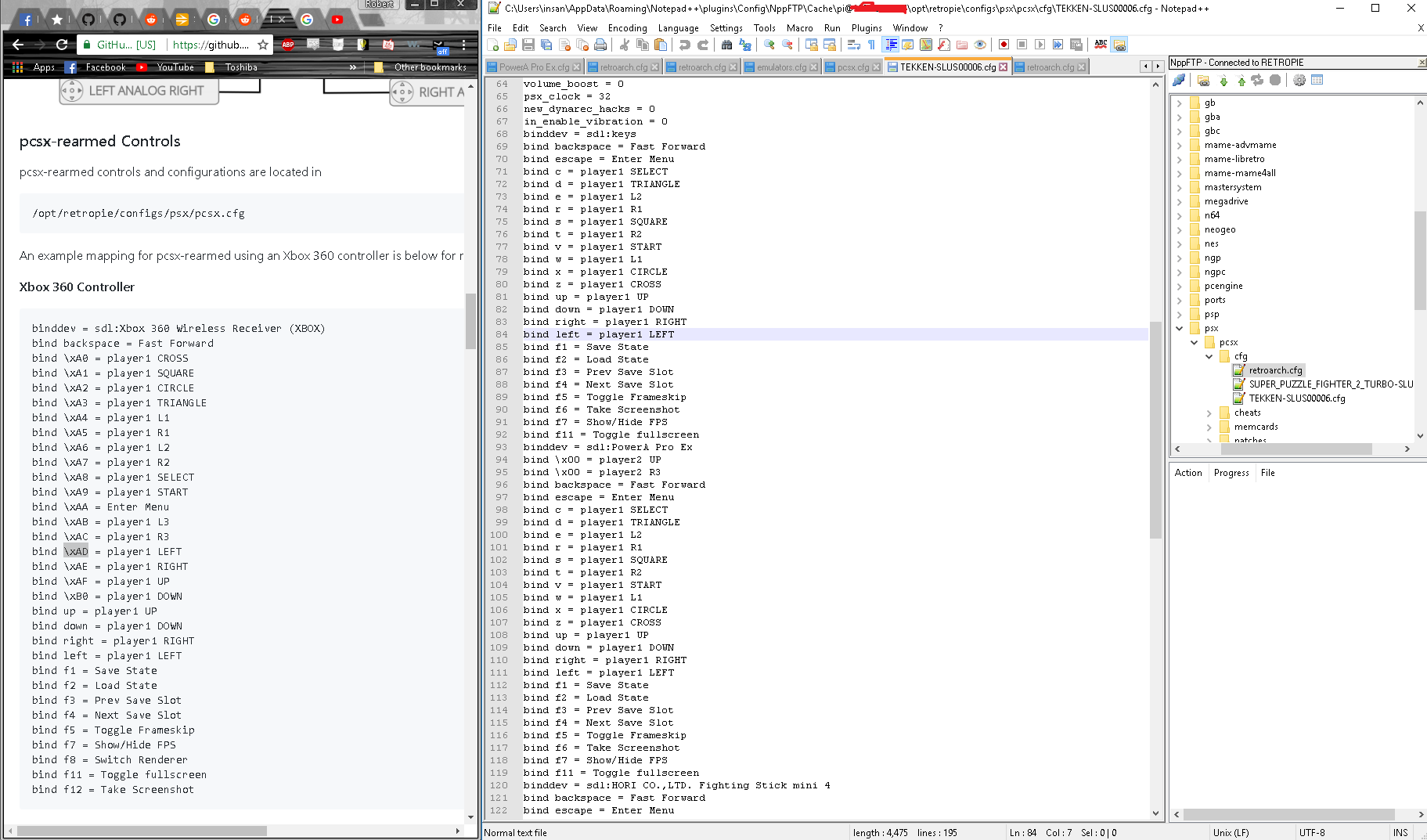Screen dimensions: 1427x840
Task: Switch to the pcsx.cfg tab
Action: coord(852,67)
